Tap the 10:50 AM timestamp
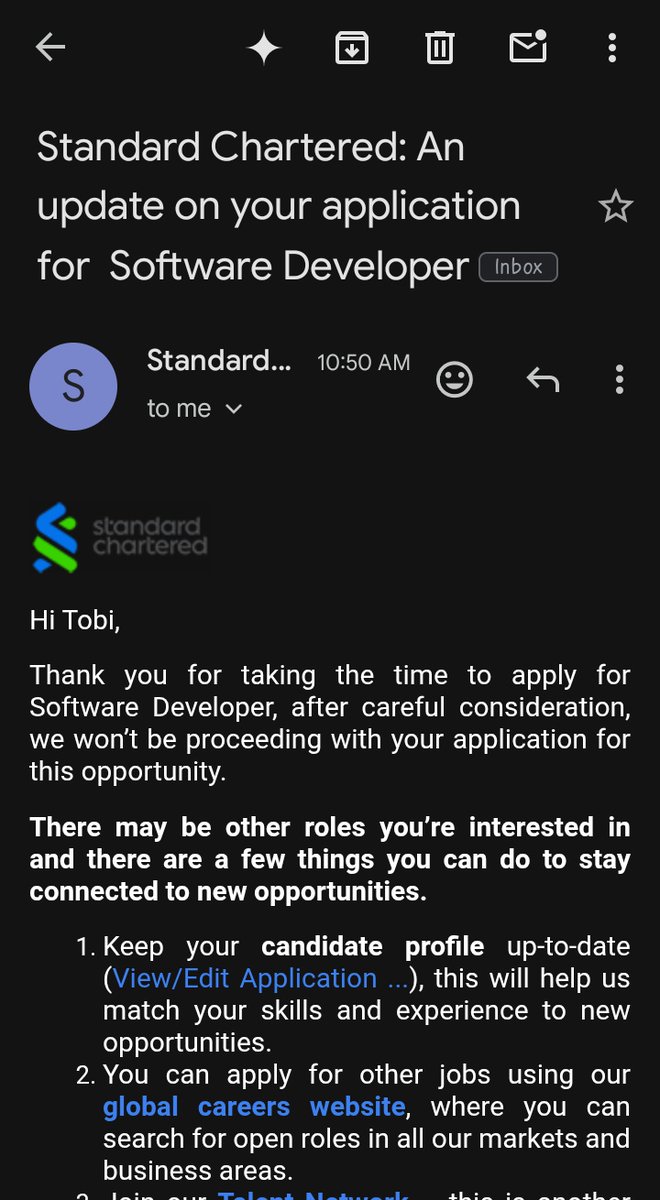Screen dimensions: 660x1200 click(x=364, y=362)
